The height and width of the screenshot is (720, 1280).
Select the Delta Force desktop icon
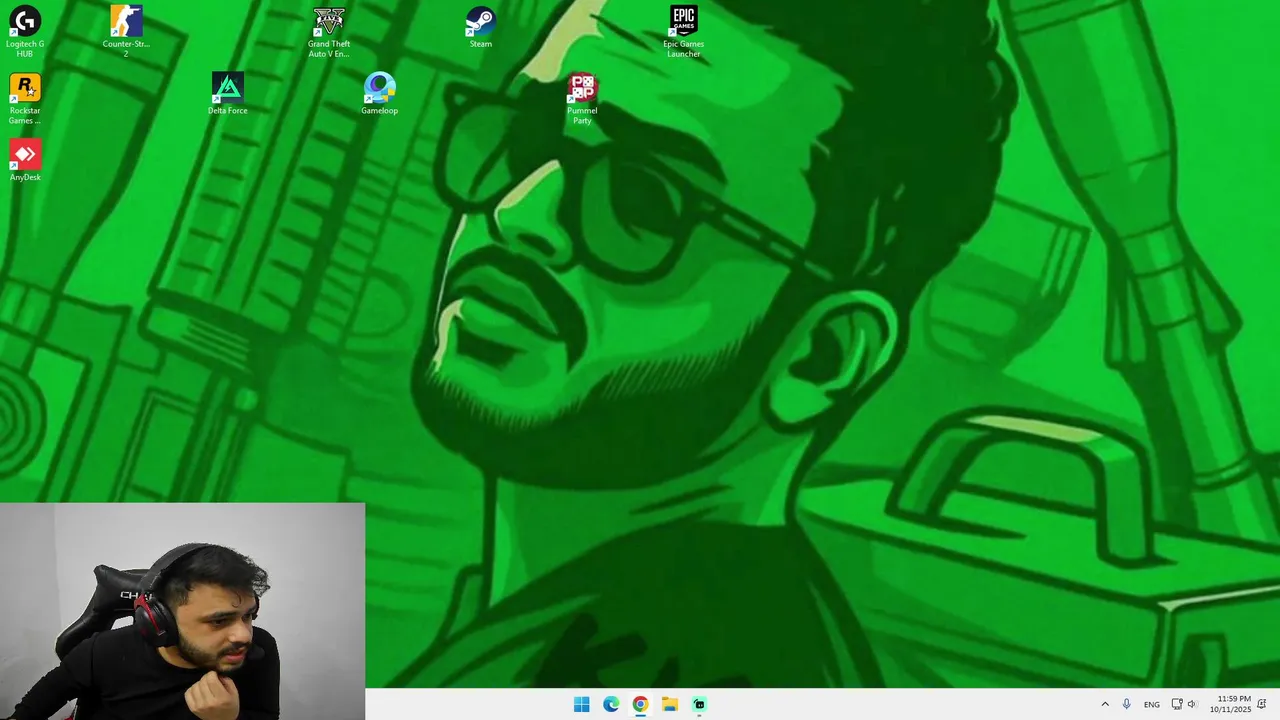227,94
